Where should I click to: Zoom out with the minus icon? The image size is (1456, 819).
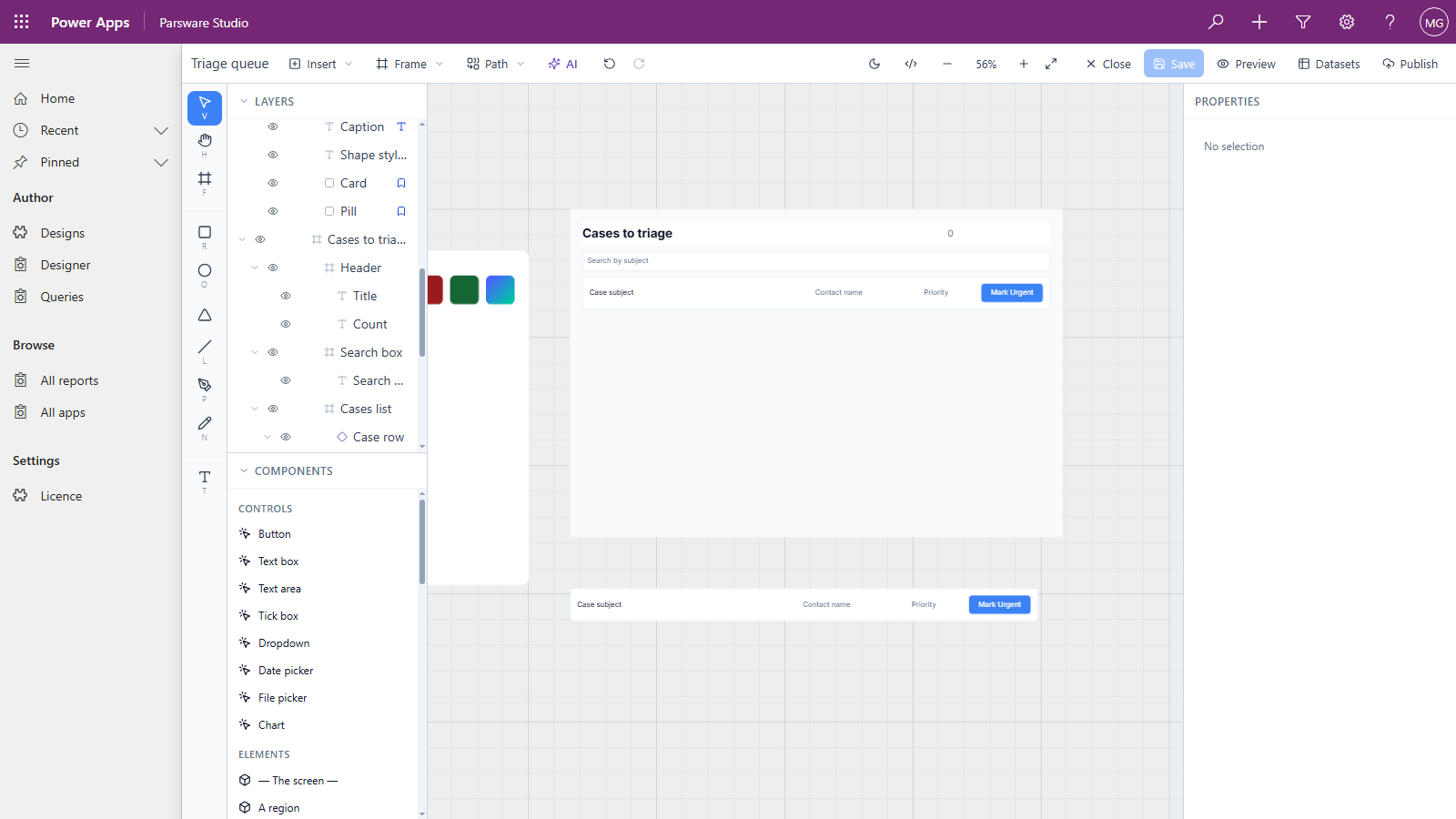pyautogui.click(x=947, y=64)
